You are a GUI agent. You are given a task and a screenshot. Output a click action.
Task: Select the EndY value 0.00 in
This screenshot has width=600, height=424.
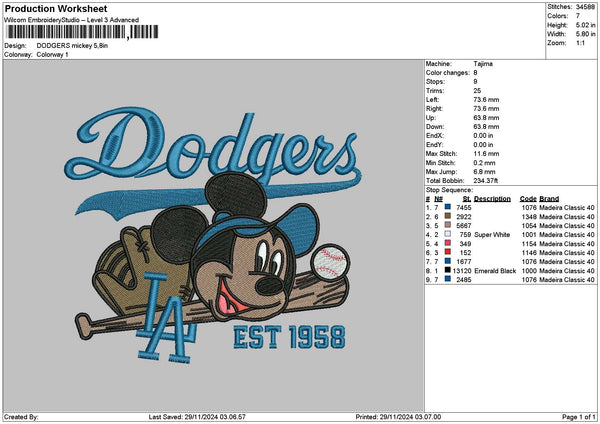[483, 145]
